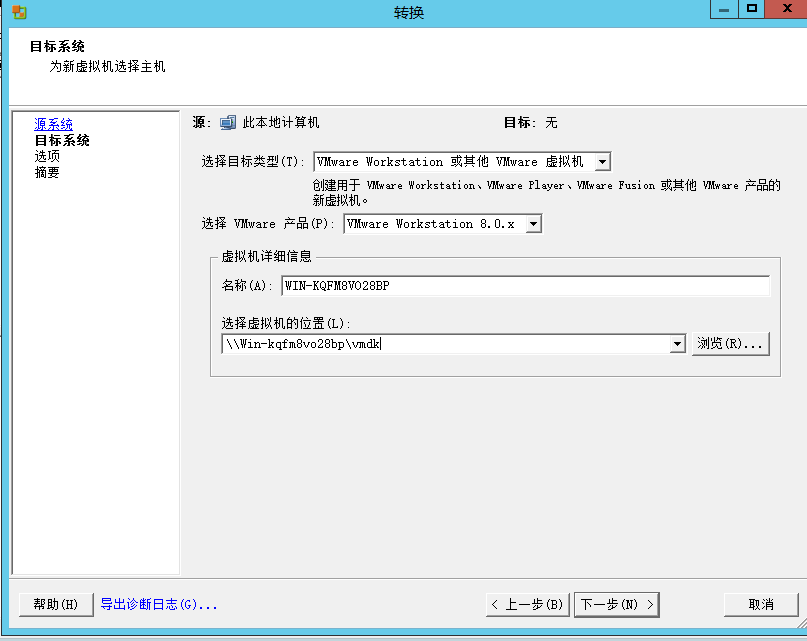
Task: Go back with 上一步(B) button
Action: (x=528, y=604)
